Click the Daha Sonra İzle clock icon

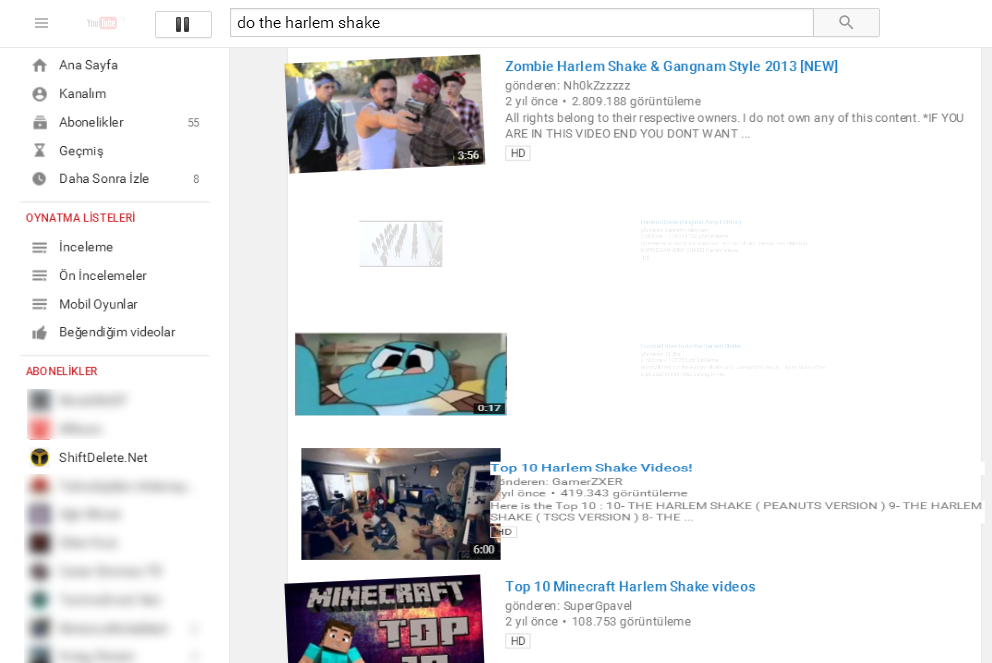(x=39, y=179)
